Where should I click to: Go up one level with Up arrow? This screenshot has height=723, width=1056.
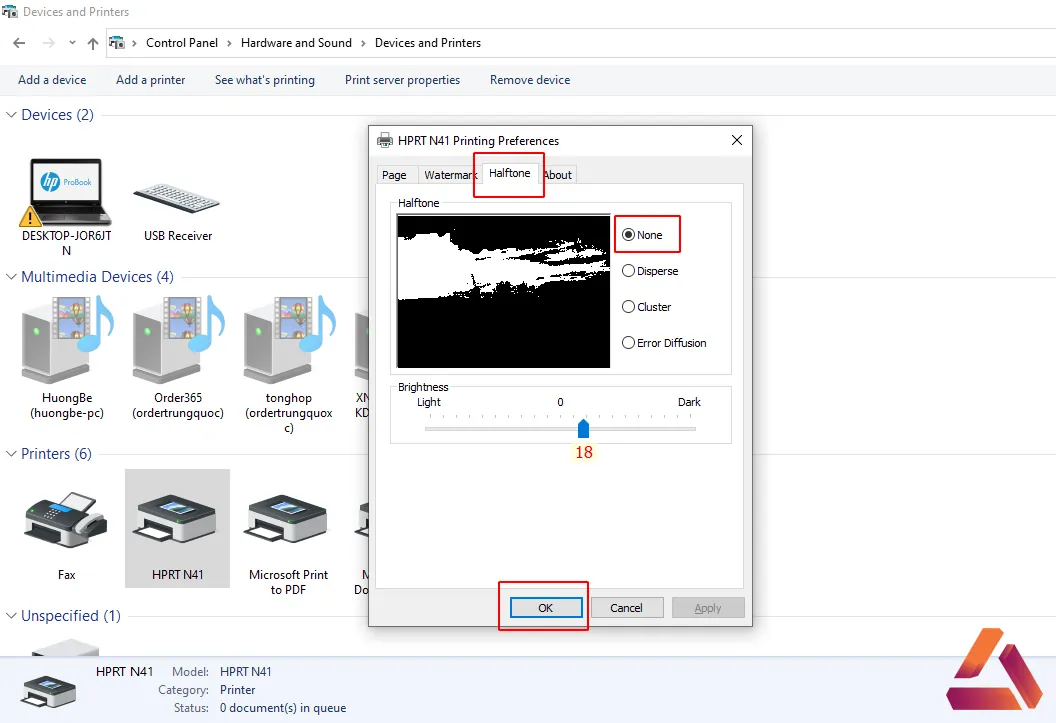[x=93, y=43]
